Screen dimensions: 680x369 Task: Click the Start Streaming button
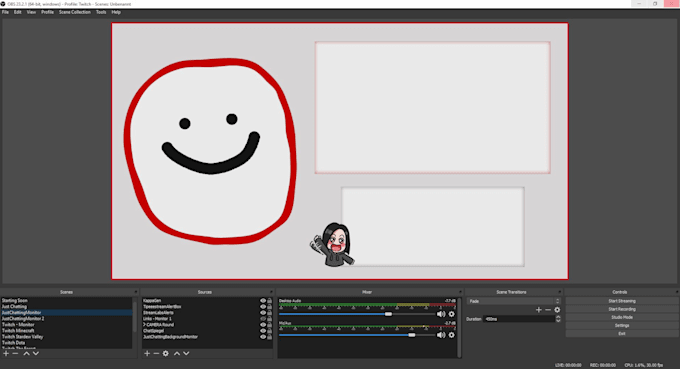coord(622,301)
